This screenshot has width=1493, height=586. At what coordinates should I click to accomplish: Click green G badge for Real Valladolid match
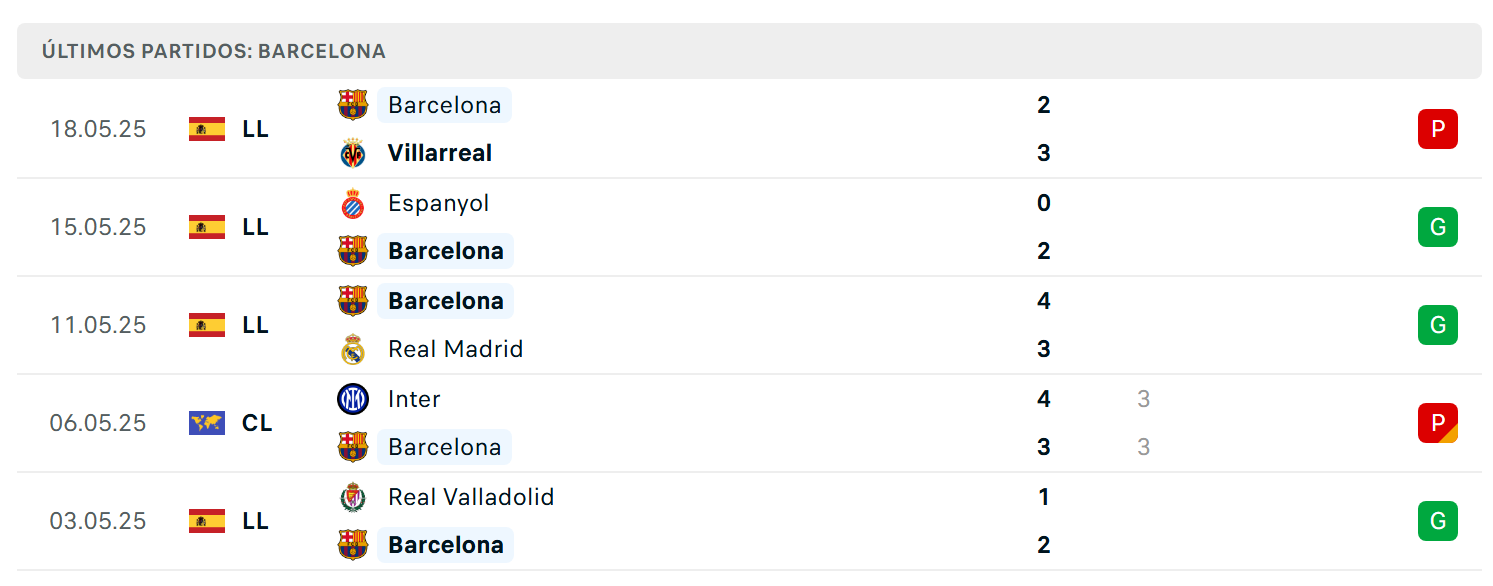coord(1438,521)
